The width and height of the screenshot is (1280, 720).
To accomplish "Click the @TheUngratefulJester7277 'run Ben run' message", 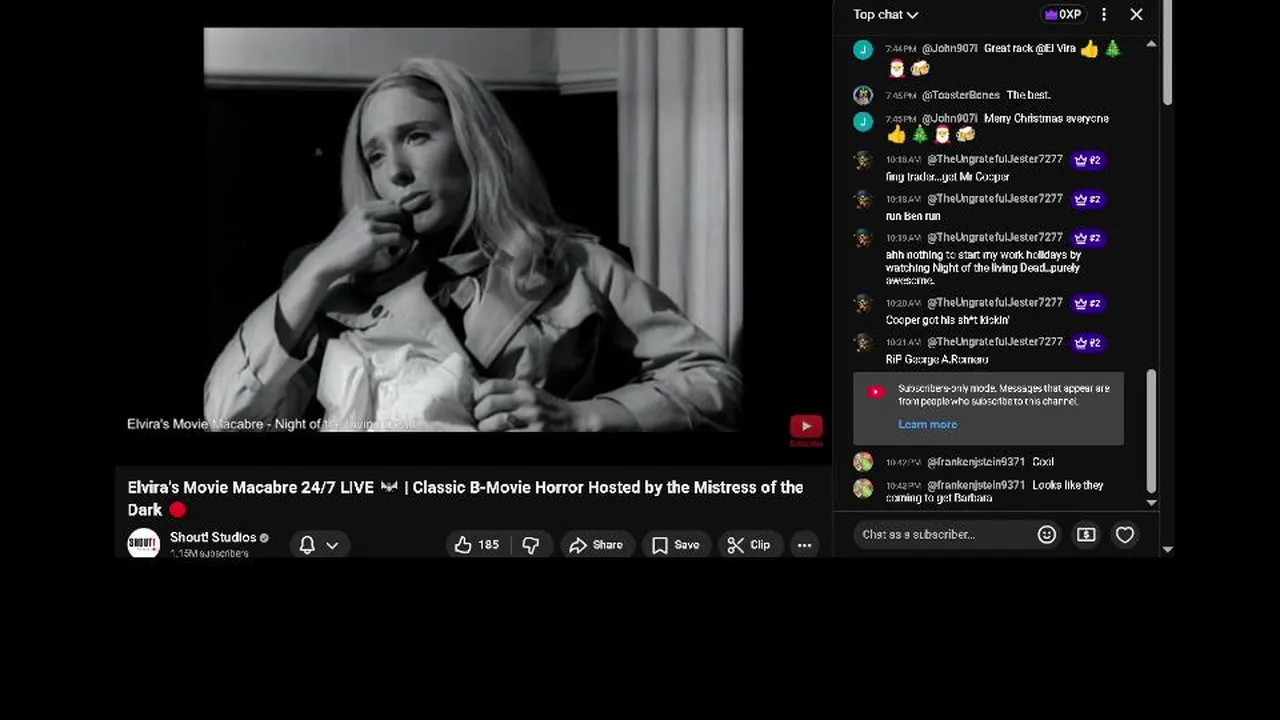I will coord(913,216).
